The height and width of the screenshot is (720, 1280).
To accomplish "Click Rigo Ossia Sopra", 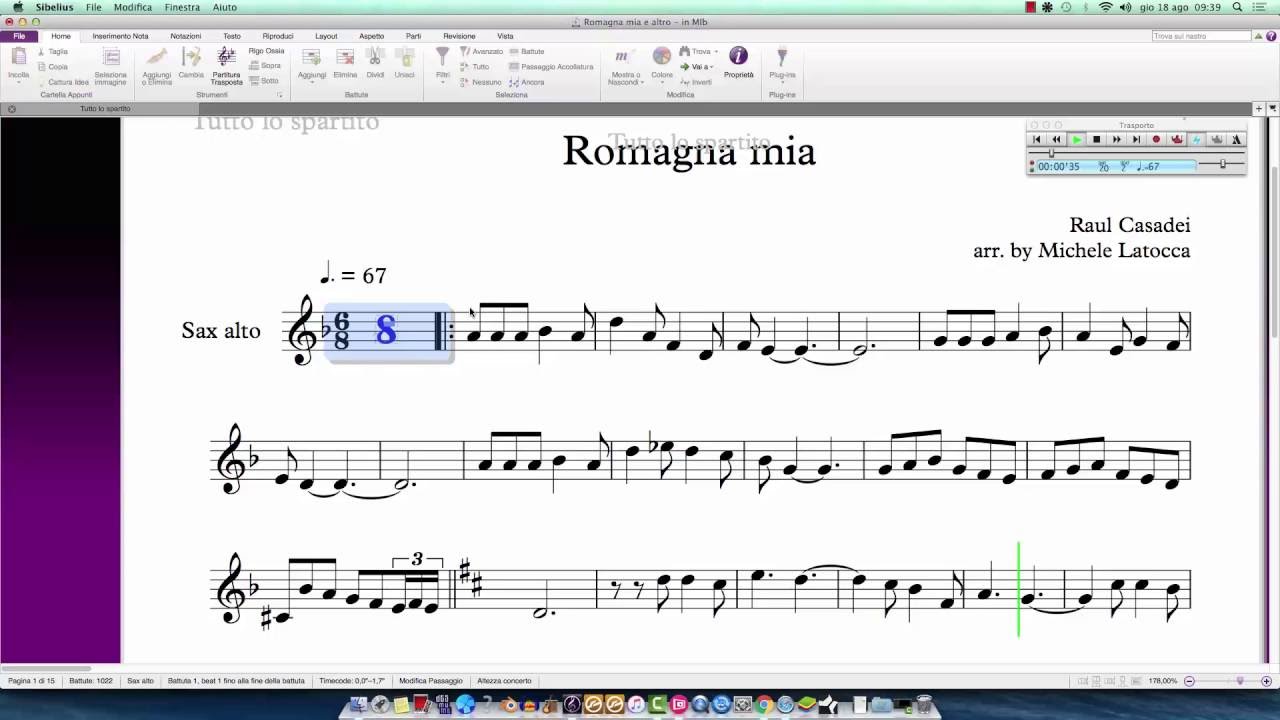I will click(266, 66).
